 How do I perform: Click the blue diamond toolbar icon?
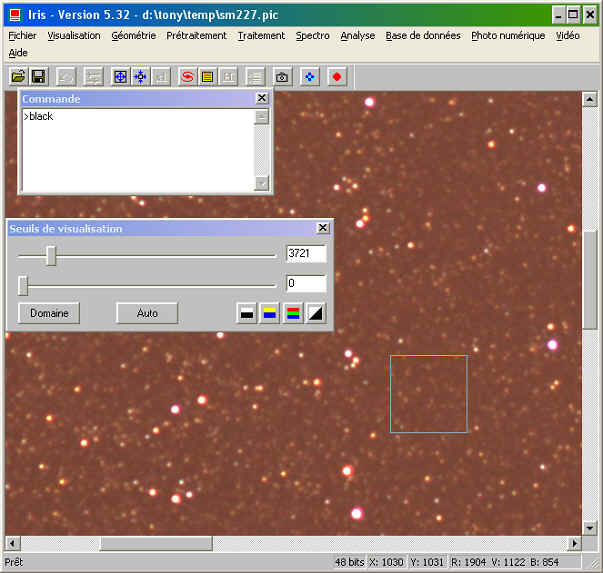coord(310,77)
